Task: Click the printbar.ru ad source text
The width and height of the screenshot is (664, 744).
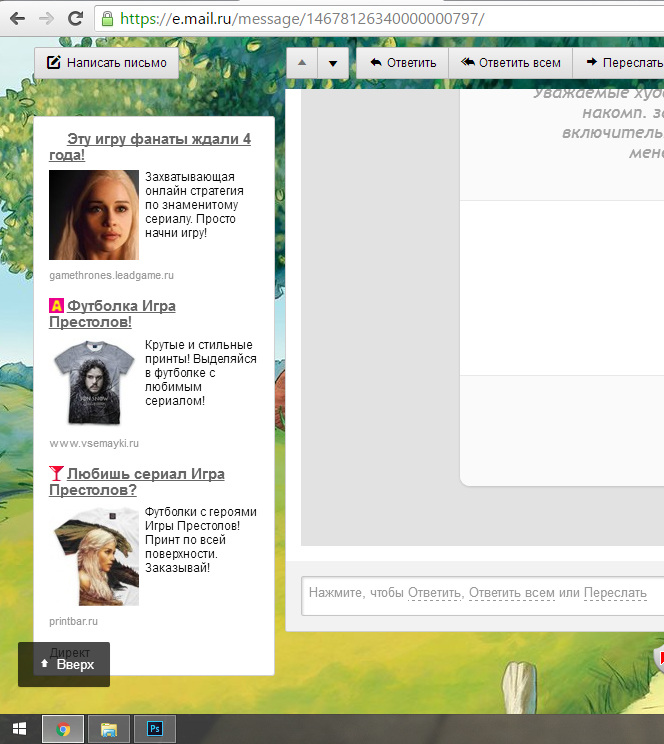Action: coord(74,621)
